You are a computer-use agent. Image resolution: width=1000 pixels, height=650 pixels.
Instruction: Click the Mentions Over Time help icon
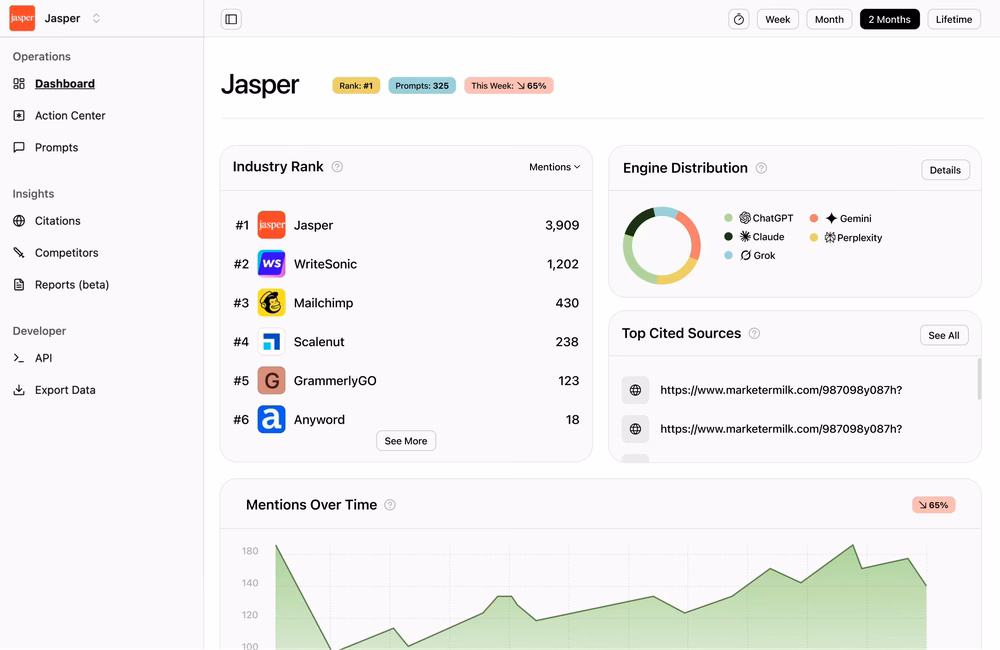pos(390,505)
